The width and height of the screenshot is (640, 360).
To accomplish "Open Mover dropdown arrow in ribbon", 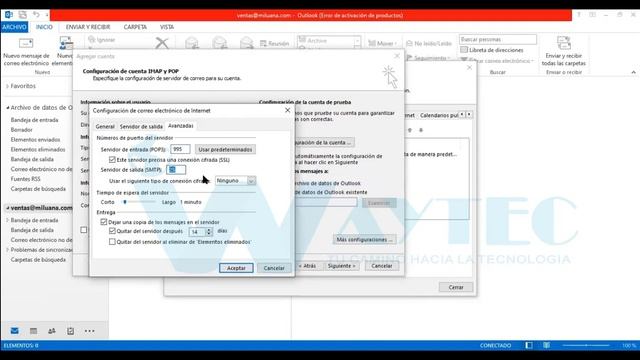I will coord(396,44).
